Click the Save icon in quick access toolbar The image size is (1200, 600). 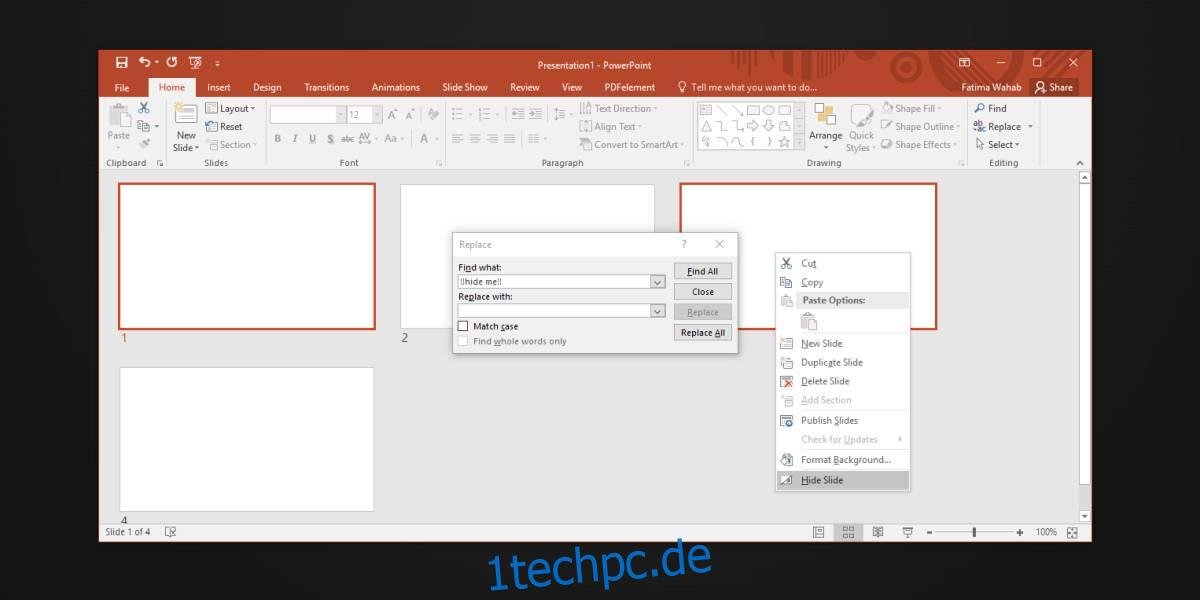[x=121, y=62]
